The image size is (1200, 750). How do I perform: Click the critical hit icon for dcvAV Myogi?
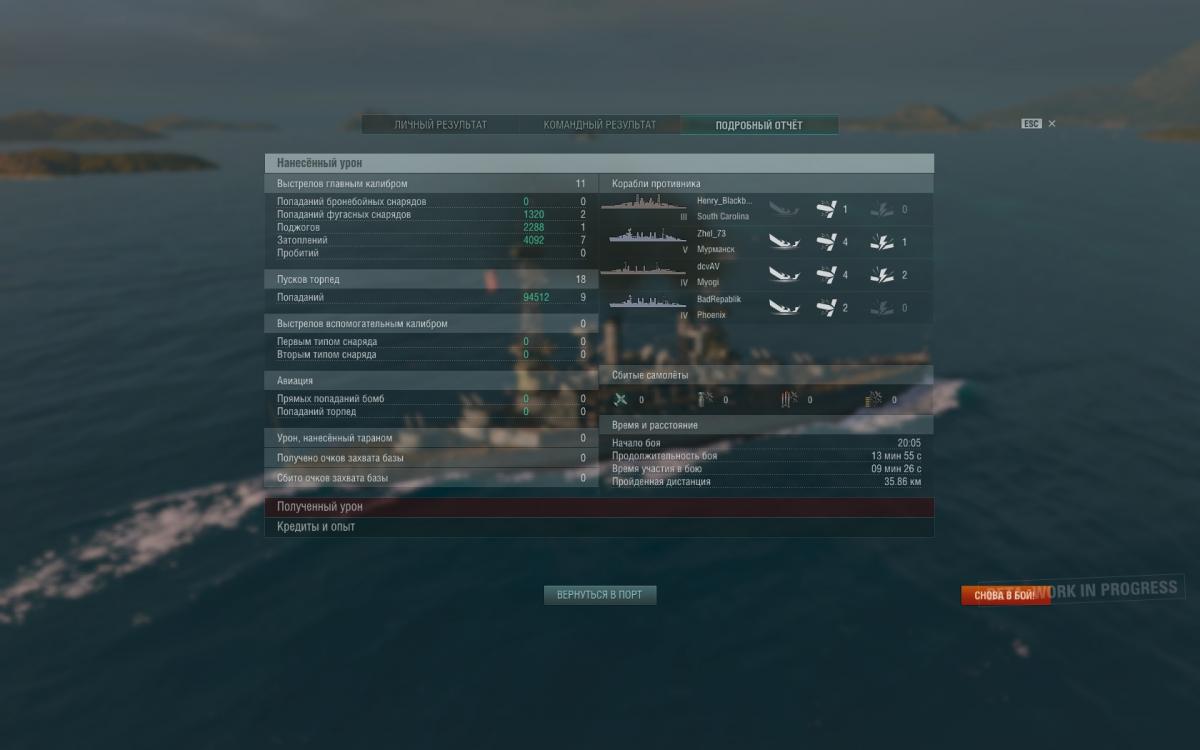coord(881,275)
